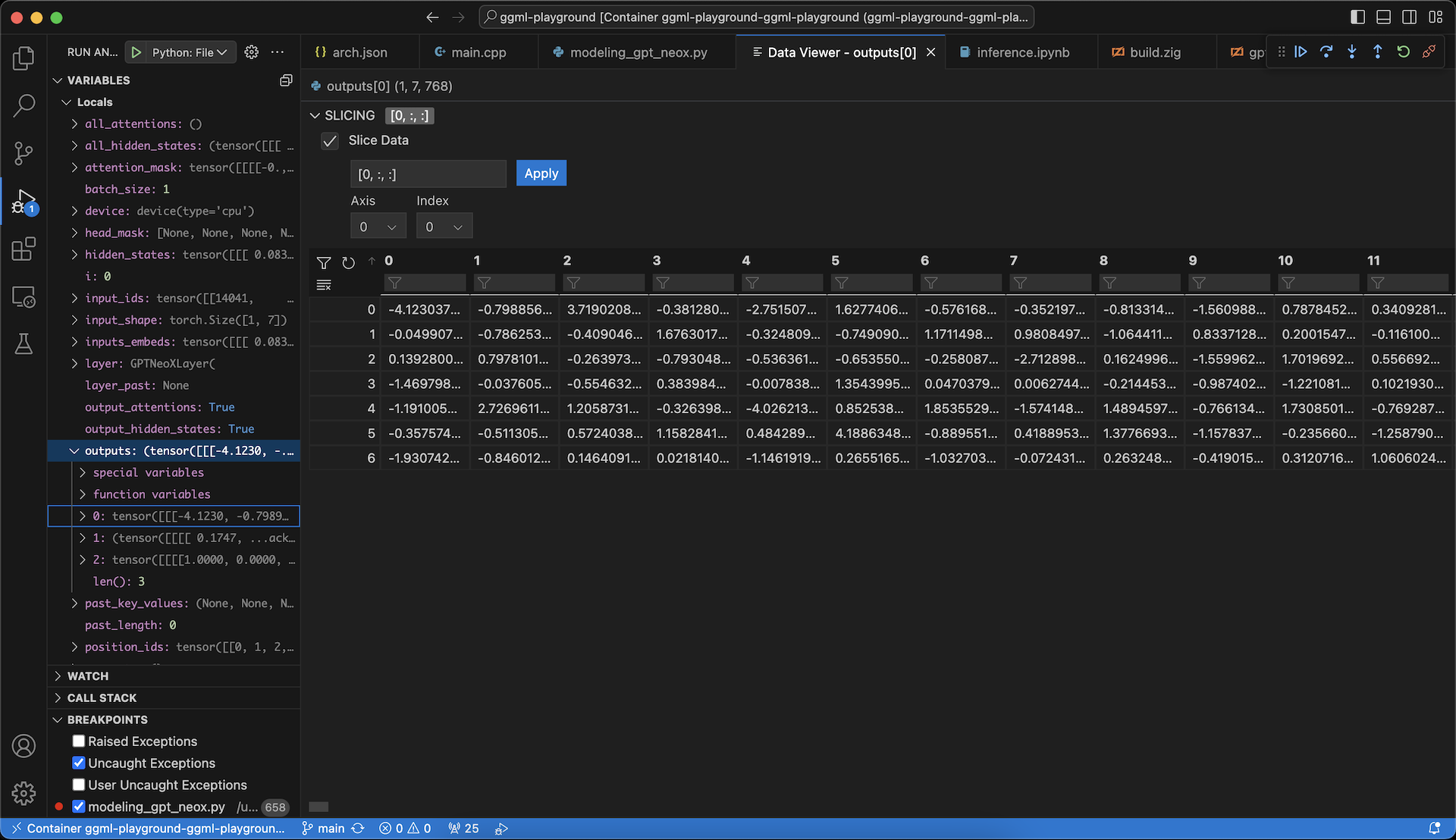Open the Remote Explorer view

pyautogui.click(x=24, y=296)
